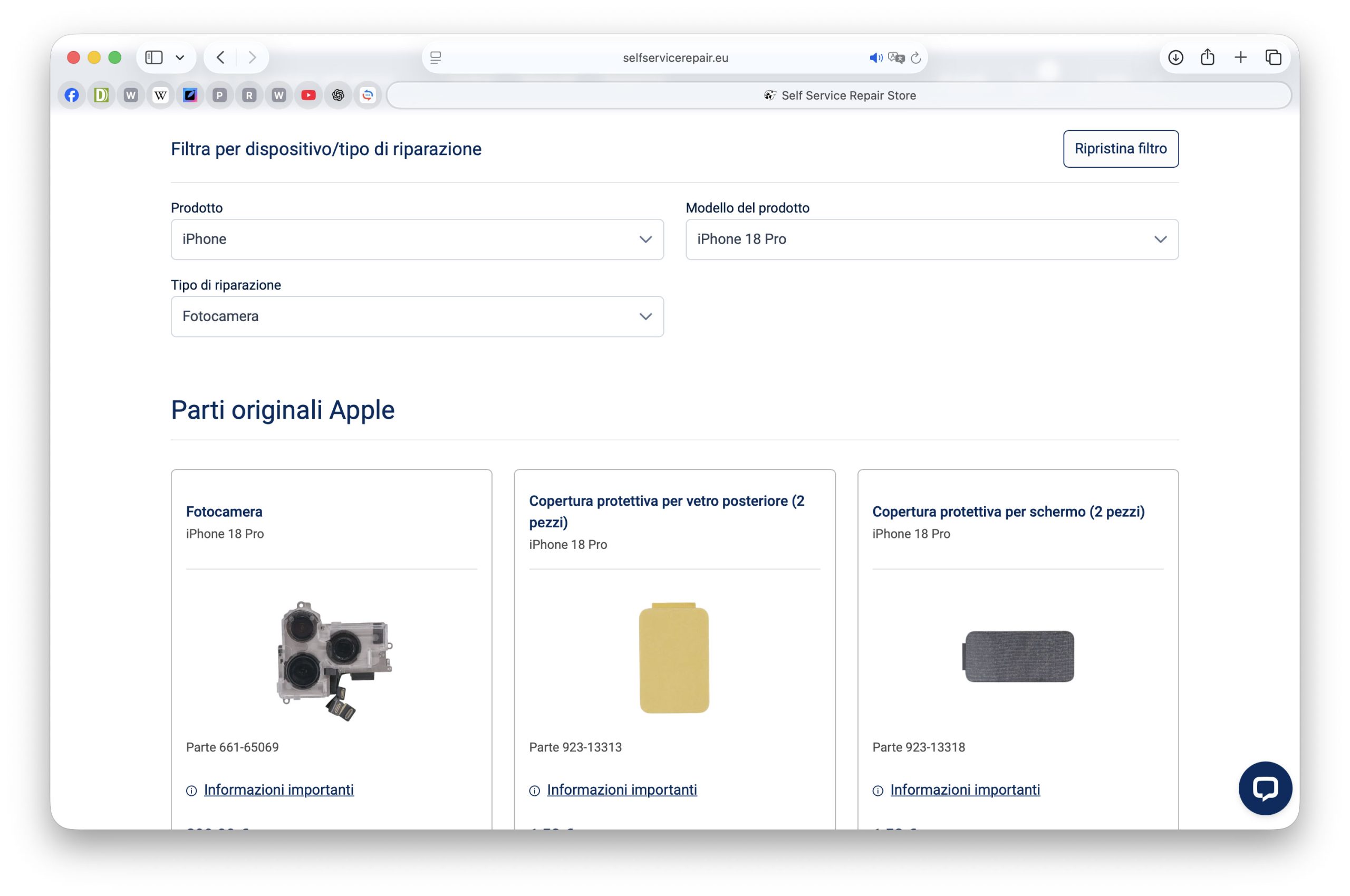Click the Parte 661-65069 label

232,747
